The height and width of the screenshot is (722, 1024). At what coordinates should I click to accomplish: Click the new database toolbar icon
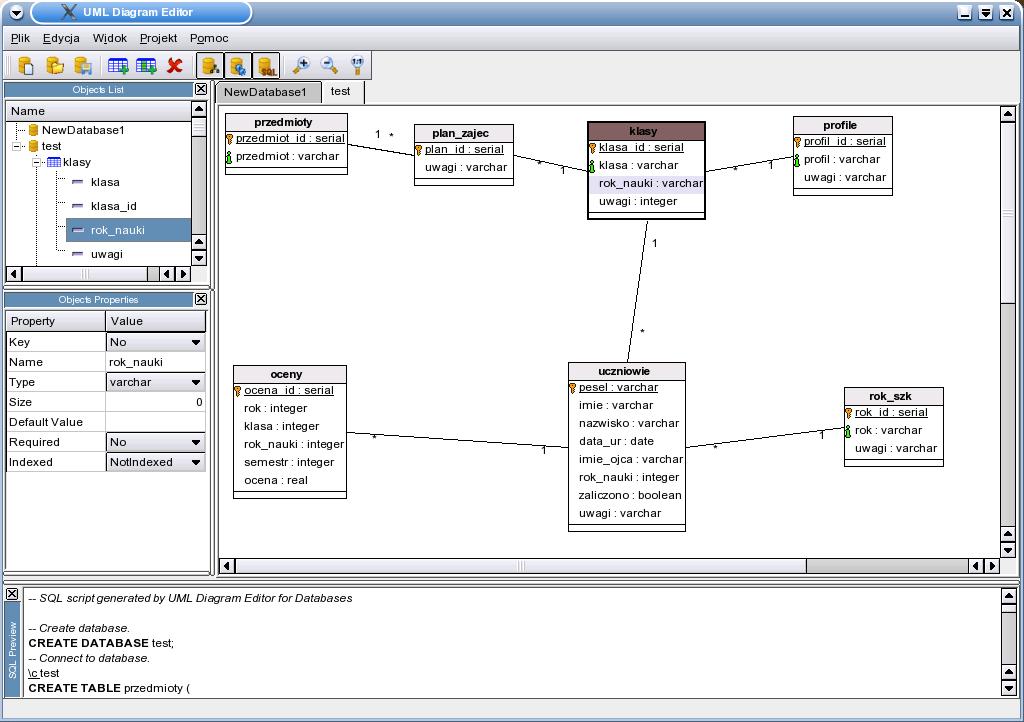26,66
